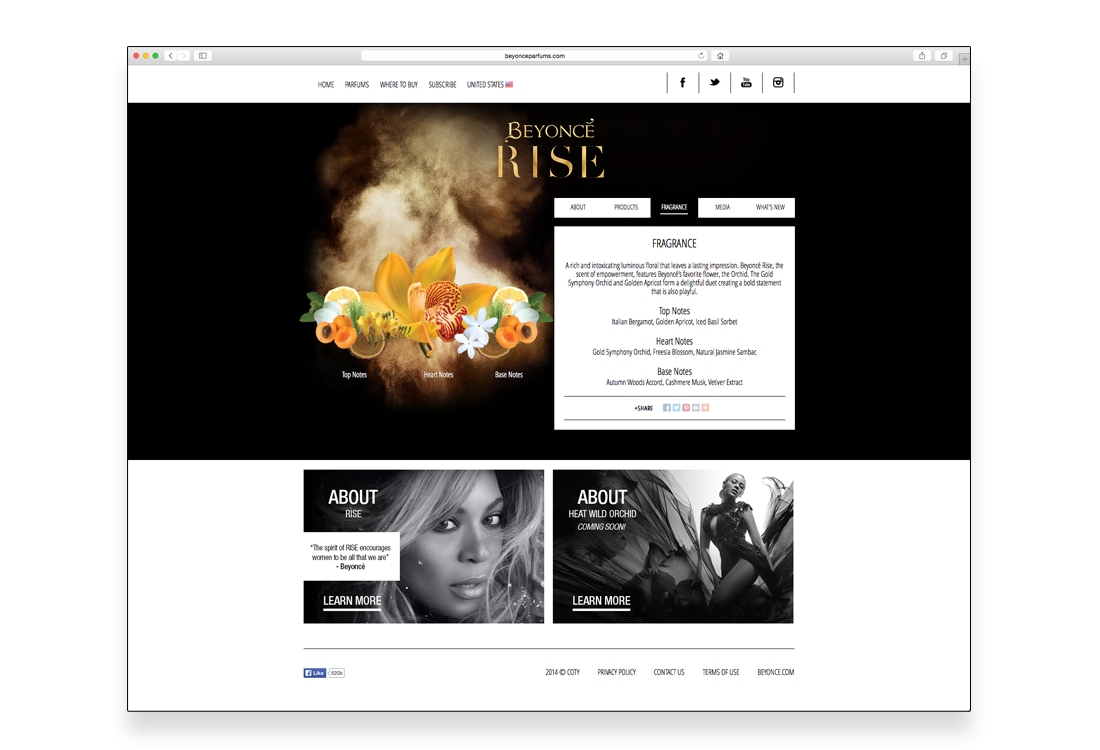Image resolution: width=1100 pixels, height=750 pixels.
Task: Open the PRIVACY POLICY footer link
Action: tap(617, 672)
